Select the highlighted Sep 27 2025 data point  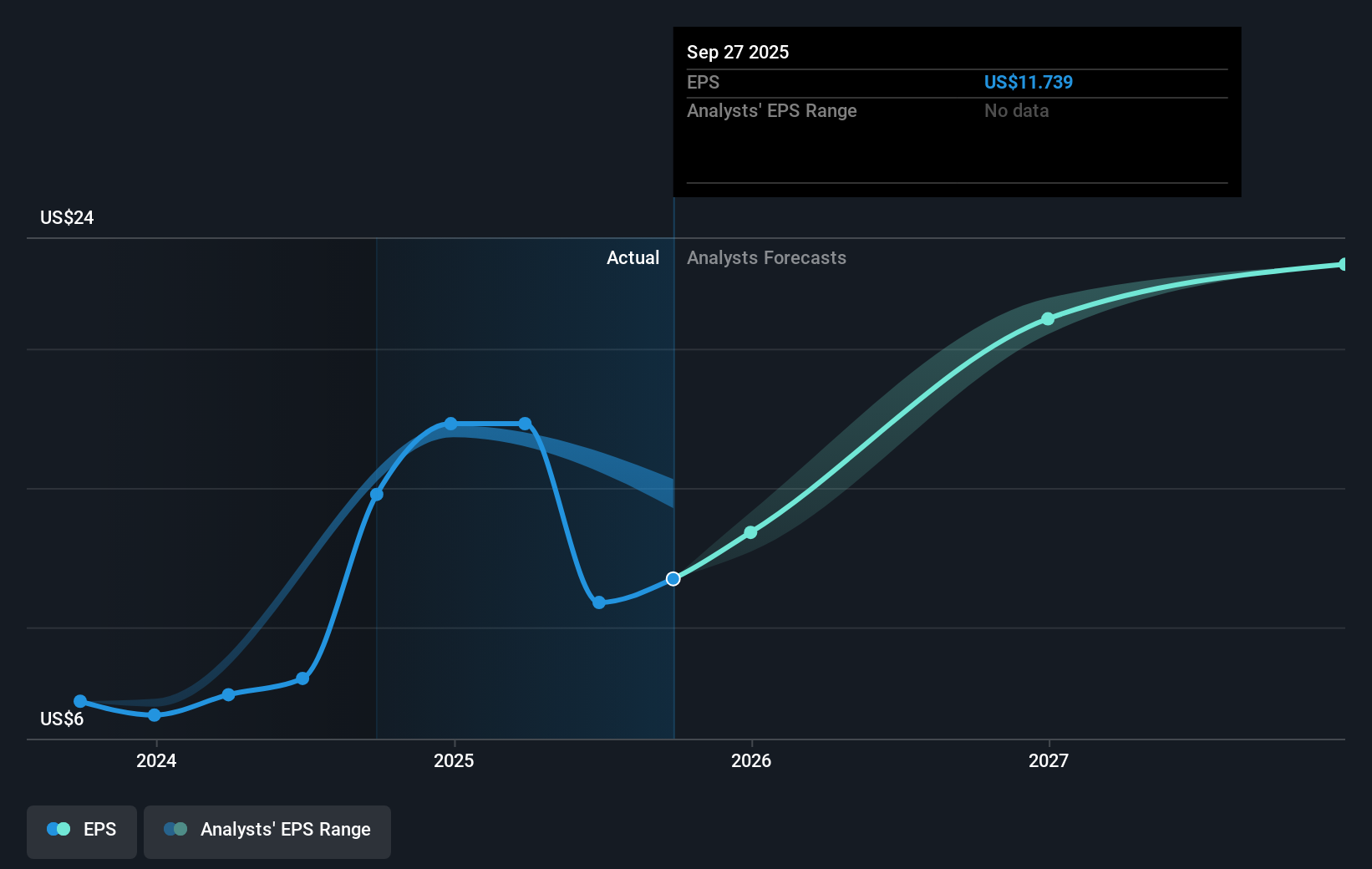[x=673, y=579]
